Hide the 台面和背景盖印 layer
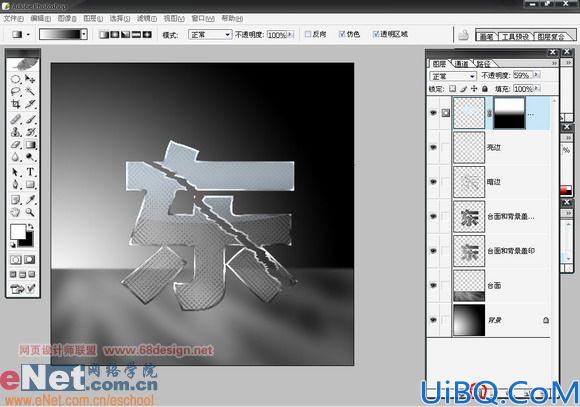Screen dimensions: 580x407 (434, 251)
